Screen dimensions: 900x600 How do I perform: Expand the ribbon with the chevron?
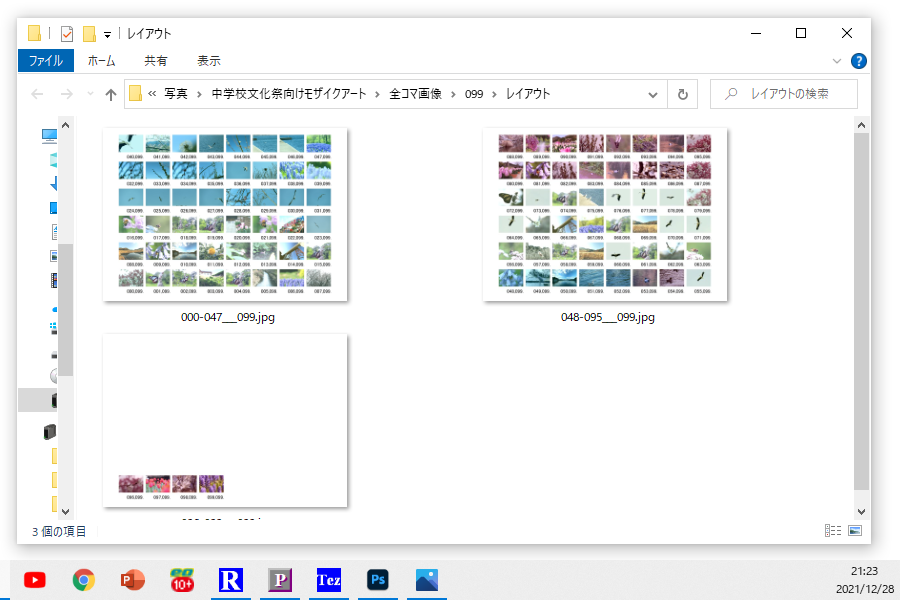click(837, 61)
